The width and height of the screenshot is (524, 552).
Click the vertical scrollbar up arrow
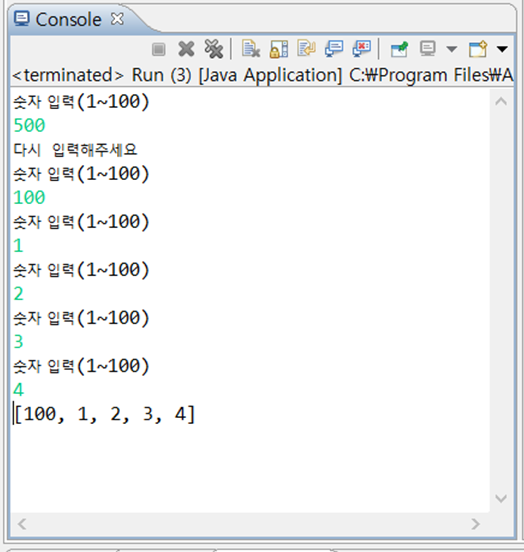coord(501,102)
